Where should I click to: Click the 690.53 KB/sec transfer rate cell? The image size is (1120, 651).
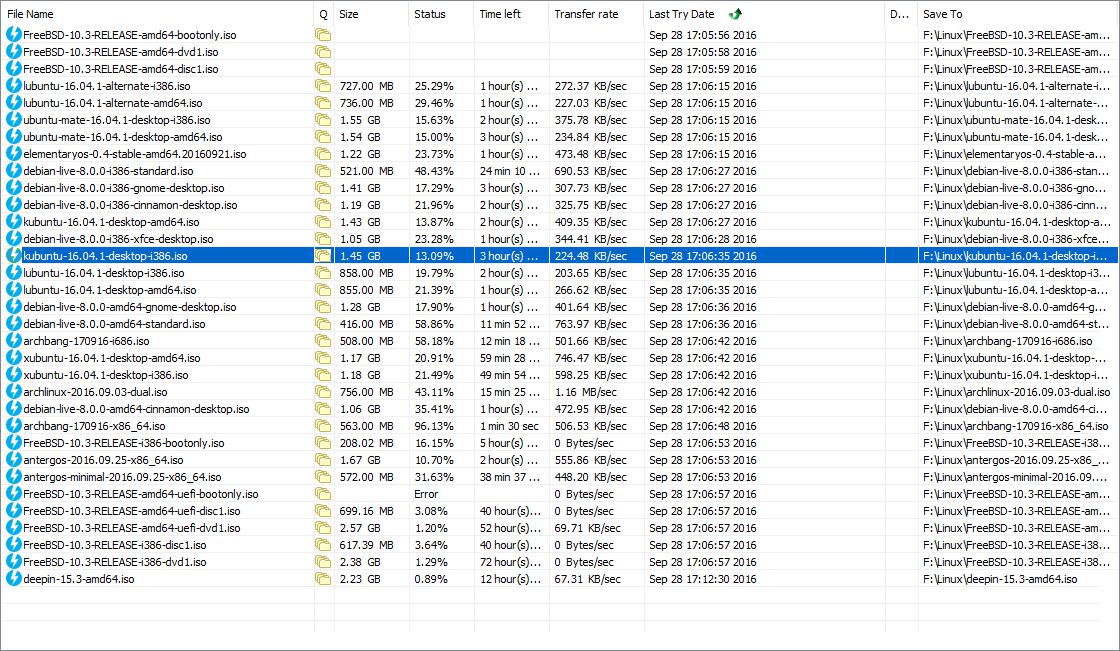click(x=591, y=171)
